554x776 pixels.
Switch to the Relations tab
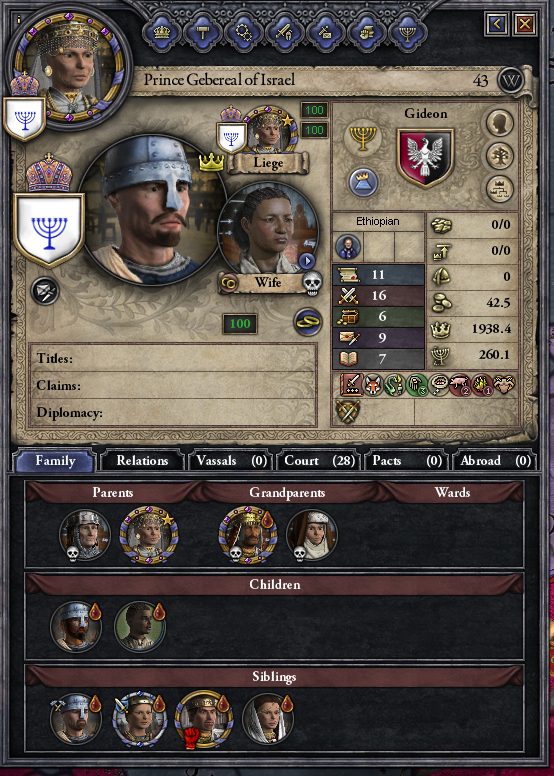tap(142, 461)
